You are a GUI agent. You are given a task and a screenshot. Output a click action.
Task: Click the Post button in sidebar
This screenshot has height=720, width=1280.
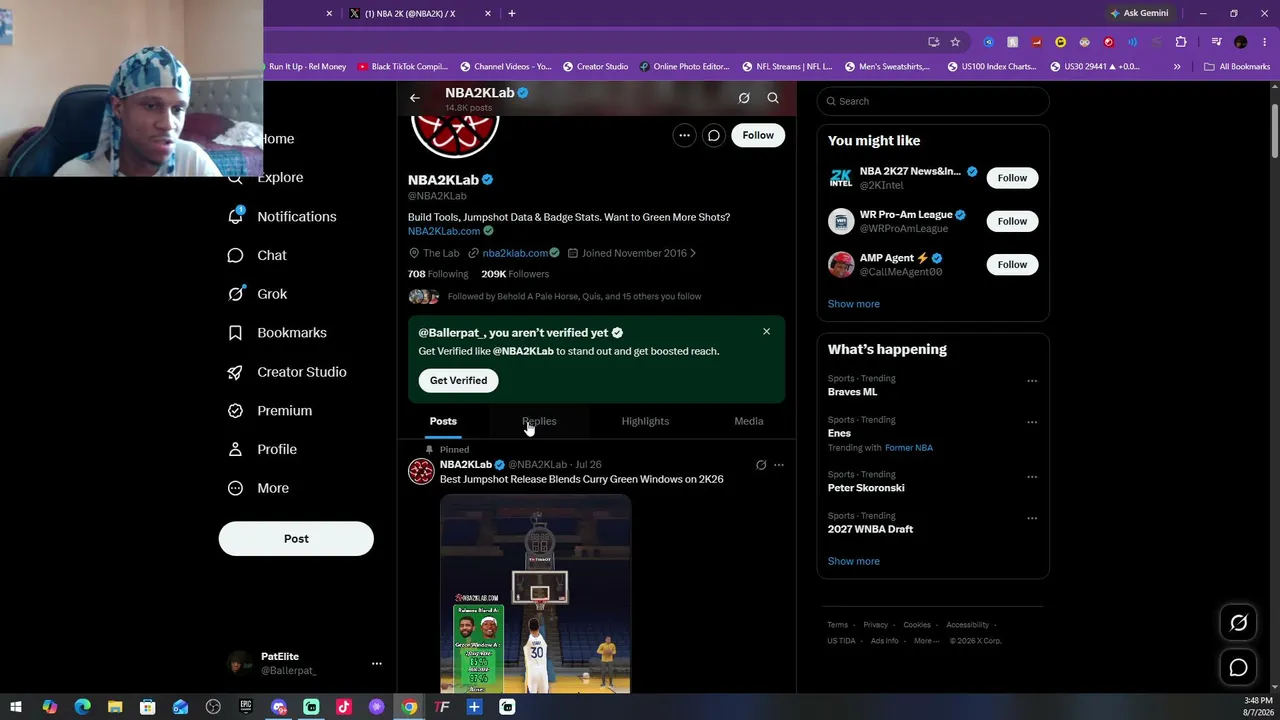(296, 538)
